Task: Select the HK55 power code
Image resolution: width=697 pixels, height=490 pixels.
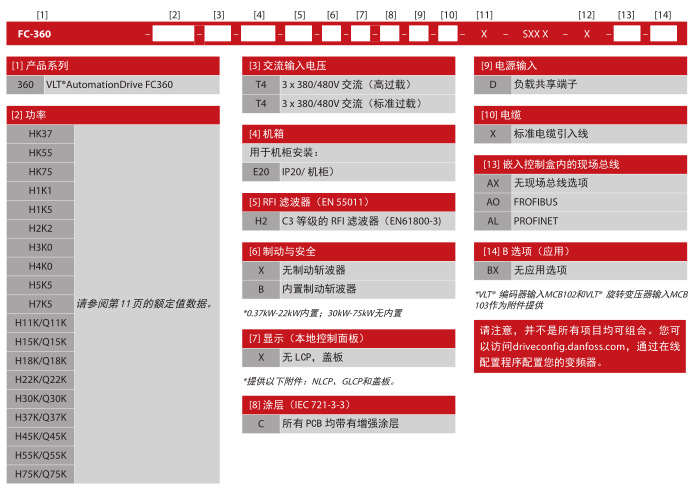Action: [40, 153]
